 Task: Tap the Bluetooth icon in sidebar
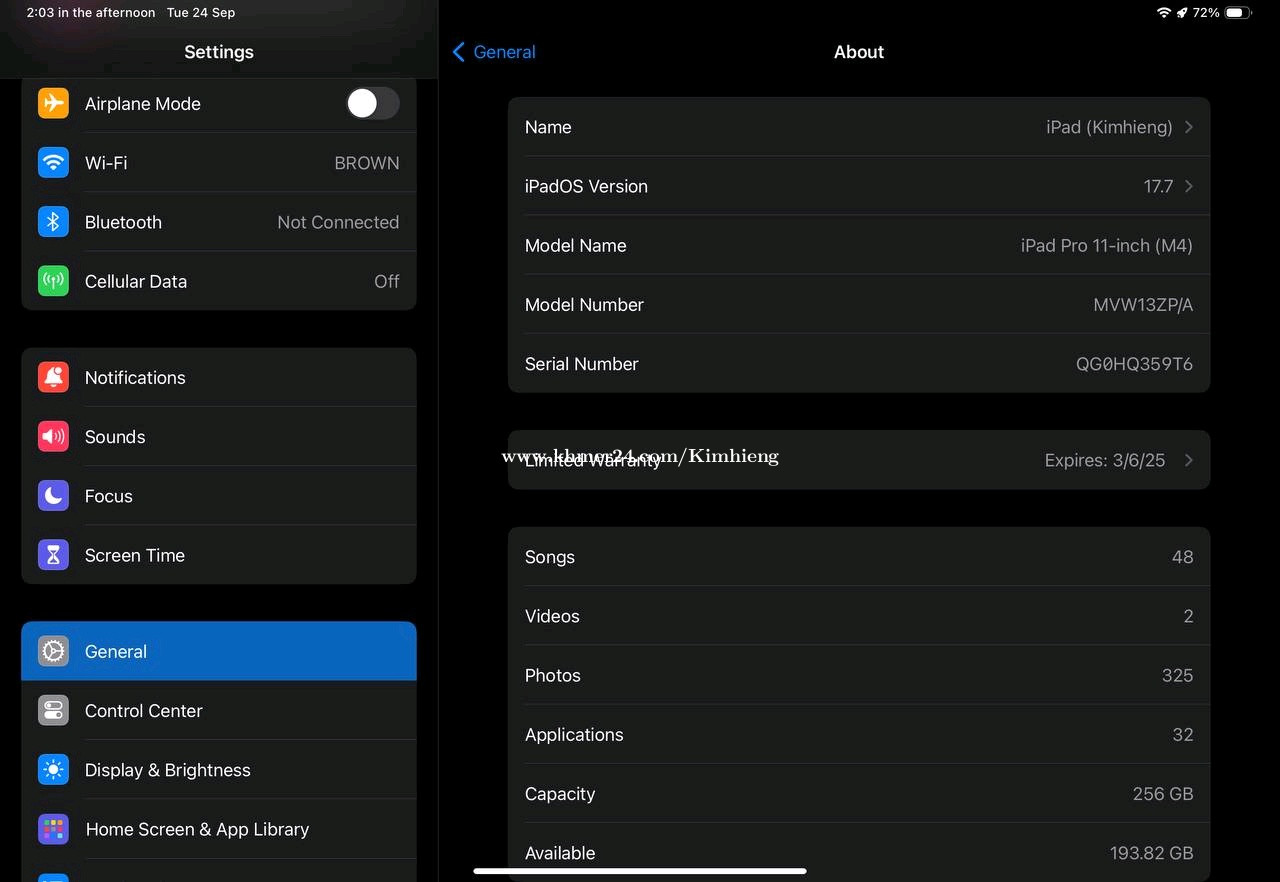54,222
